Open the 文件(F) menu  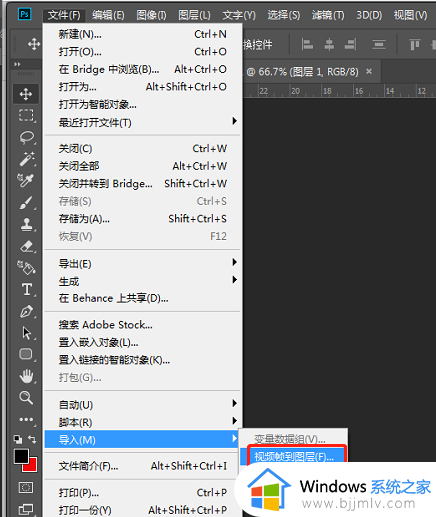[x=64, y=15]
